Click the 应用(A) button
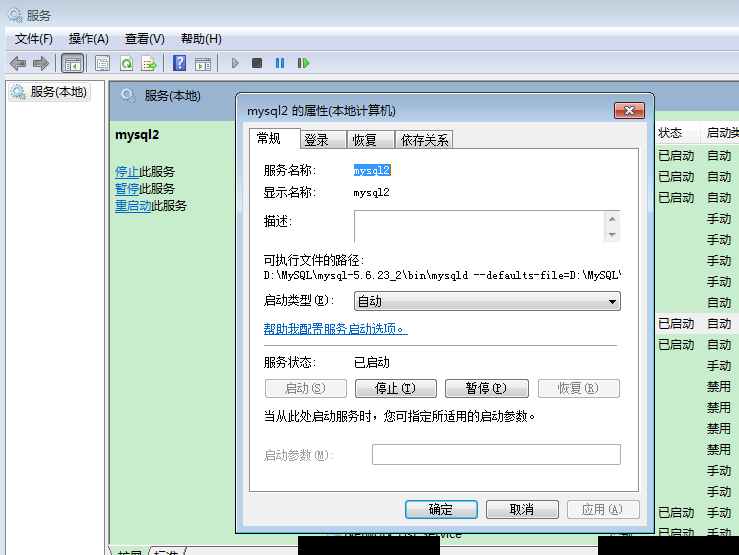This screenshot has height=555, width=739. point(603,509)
